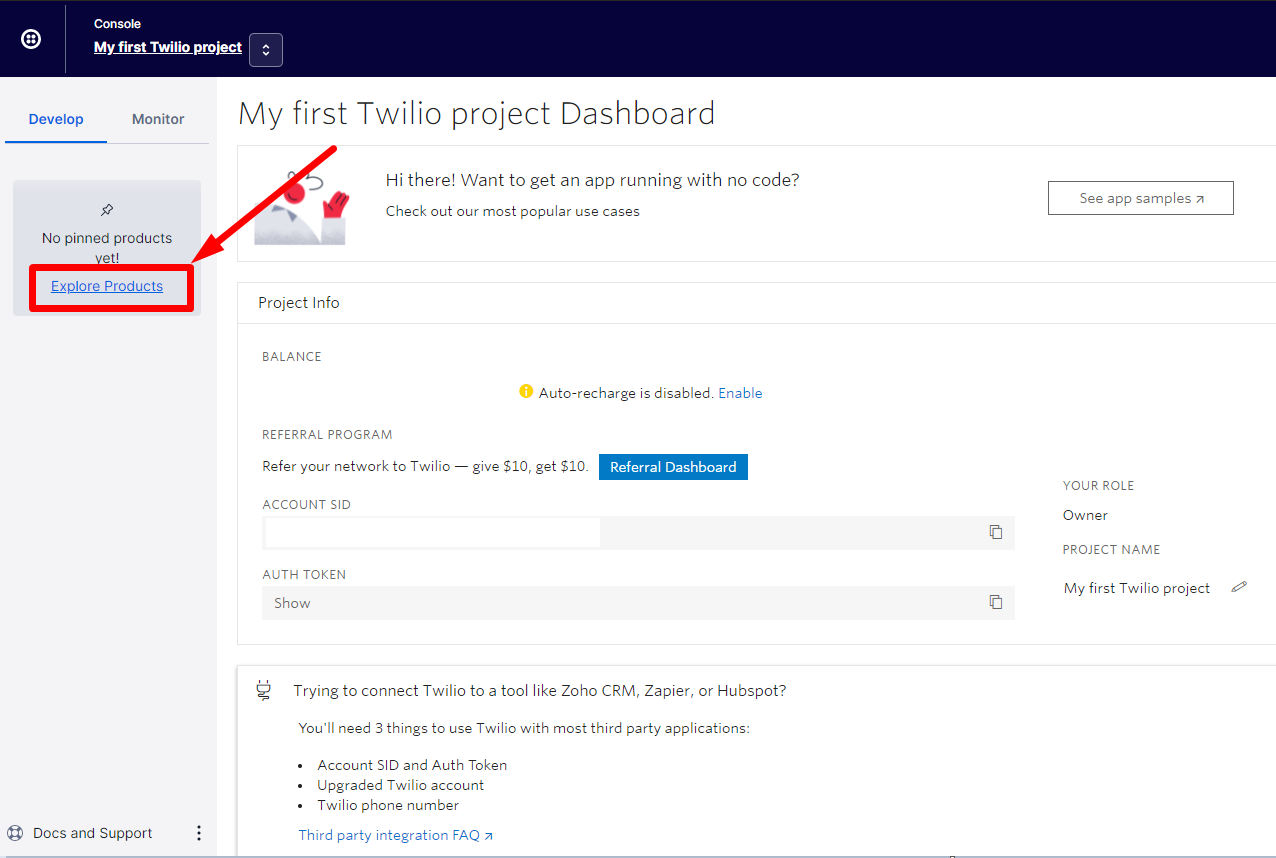Click the See app samples button
Viewport: 1276px width, 858px height.
[x=1141, y=198]
